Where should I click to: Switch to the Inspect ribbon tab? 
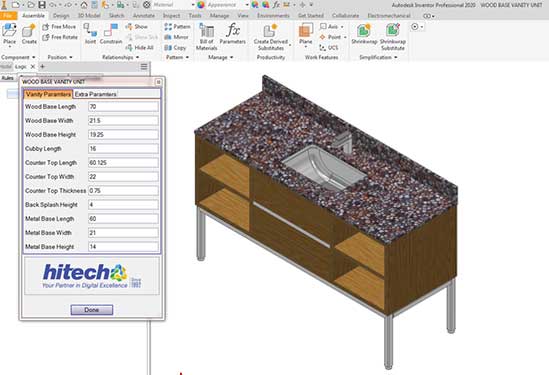pyautogui.click(x=171, y=16)
